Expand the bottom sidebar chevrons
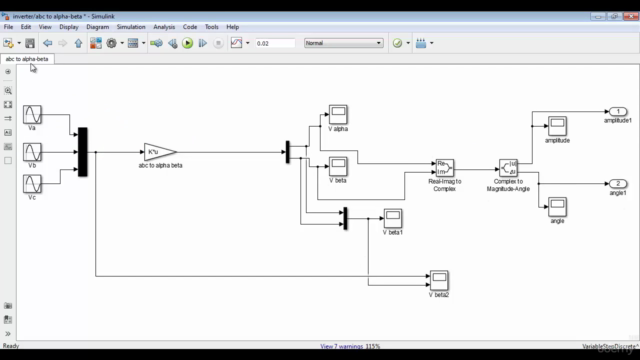640x360 pixels. [x=8, y=333]
